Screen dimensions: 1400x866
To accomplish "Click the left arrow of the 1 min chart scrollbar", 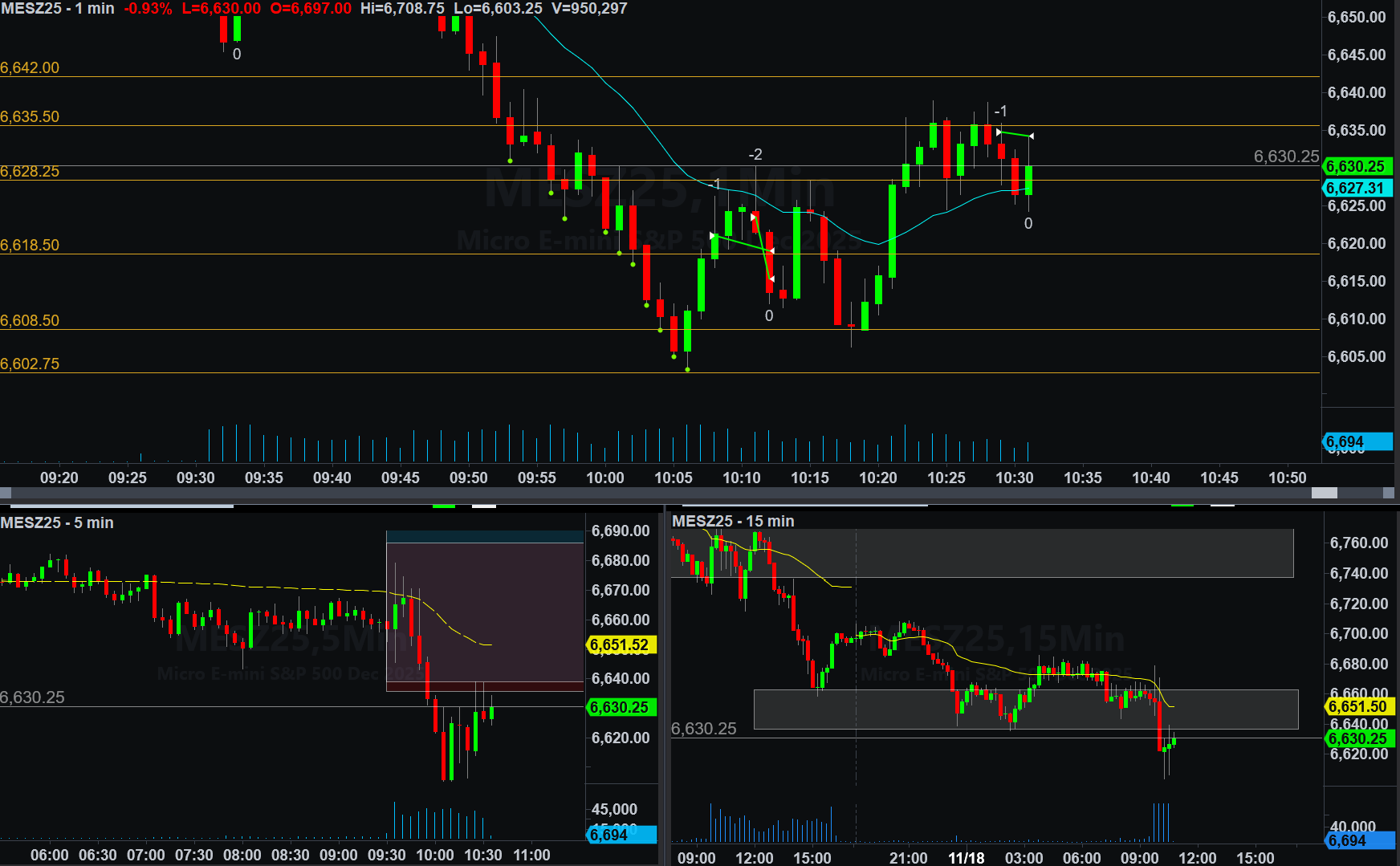I will pos(6,493).
